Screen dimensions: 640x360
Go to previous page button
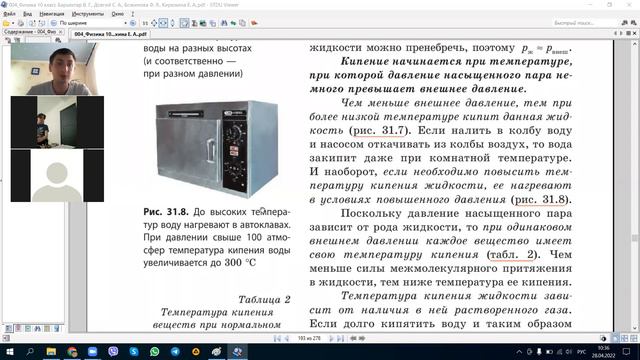[x=287, y=338]
